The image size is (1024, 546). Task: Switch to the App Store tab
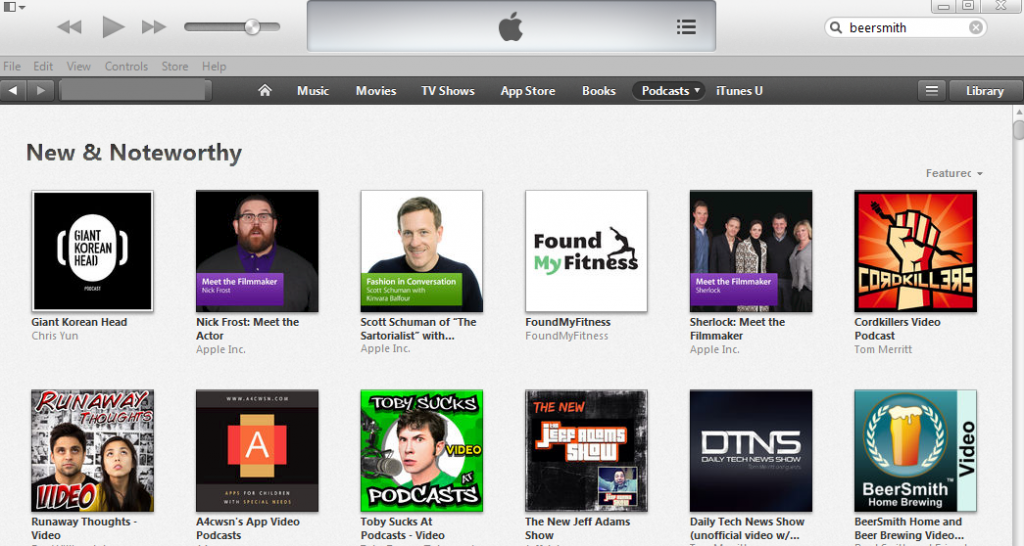pyautogui.click(x=528, y=91)
